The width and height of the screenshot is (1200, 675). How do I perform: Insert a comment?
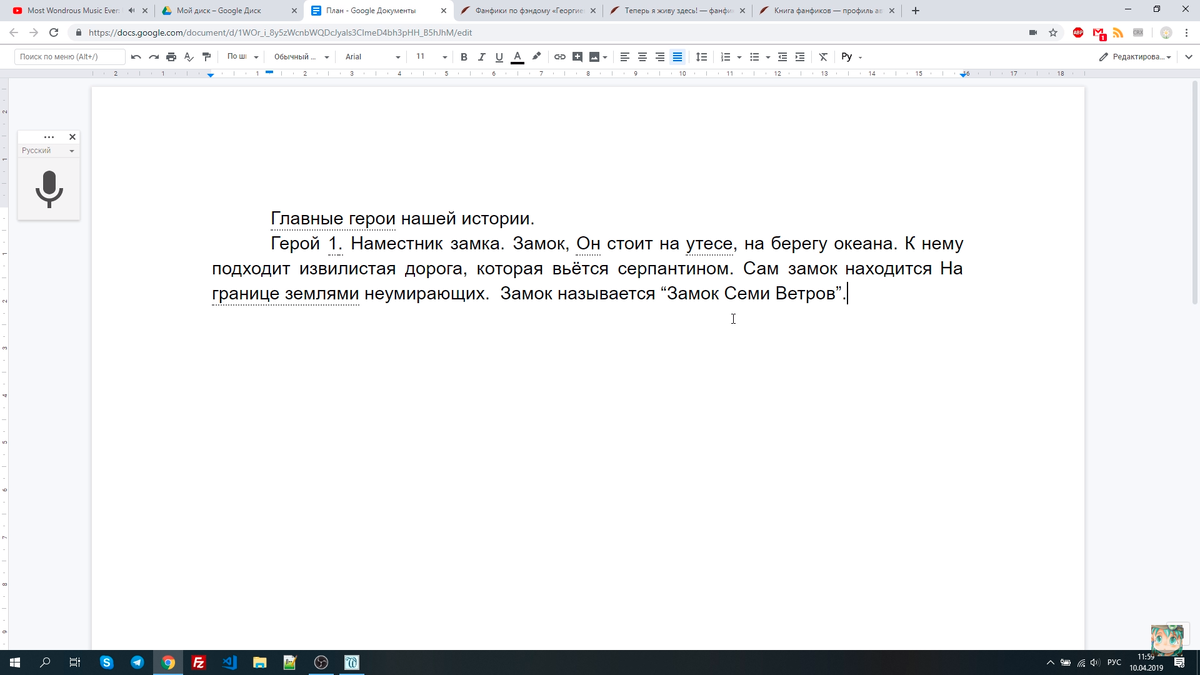[x=577, y=57]
